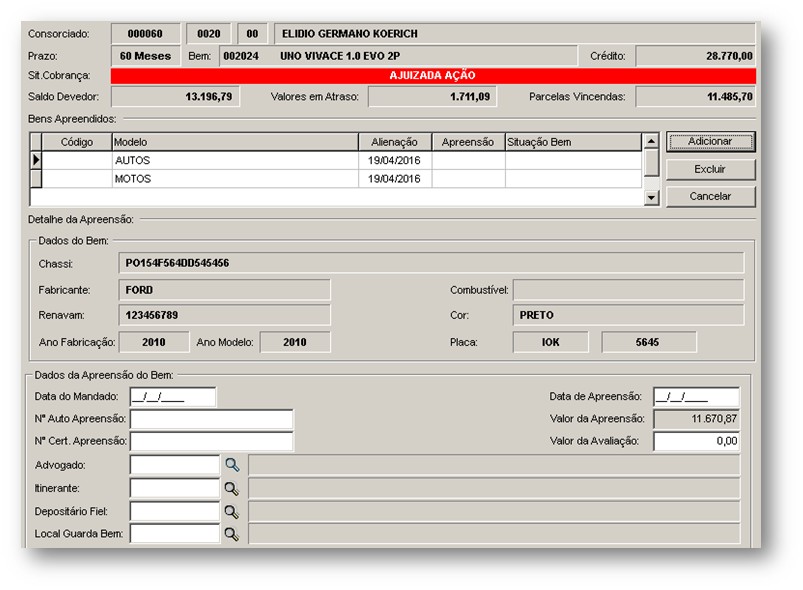The image size is (803, 590).
Task: Click the seized-goods list scrollbar thumb
Action: tap(651, 162)
